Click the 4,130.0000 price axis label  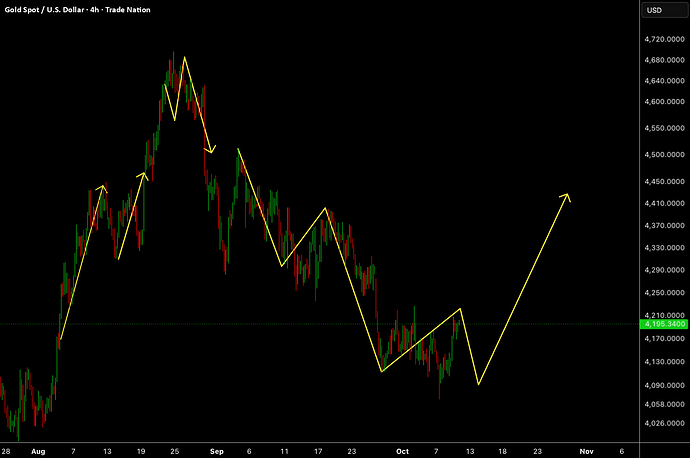click(x=664, y=362)
